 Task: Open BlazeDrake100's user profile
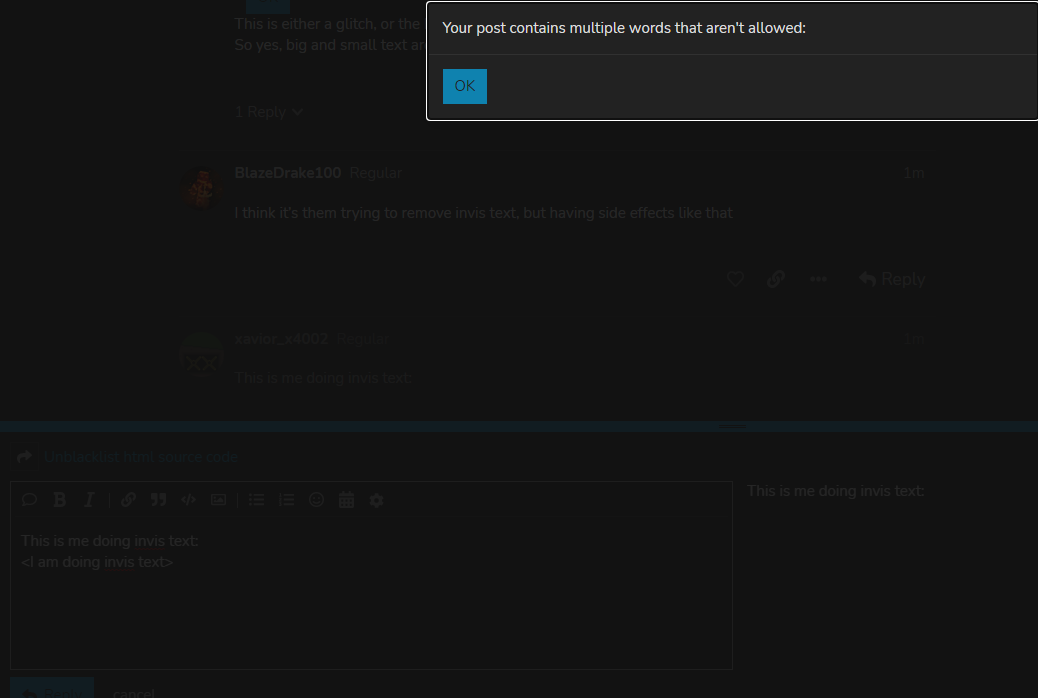(x=288, y=173)
